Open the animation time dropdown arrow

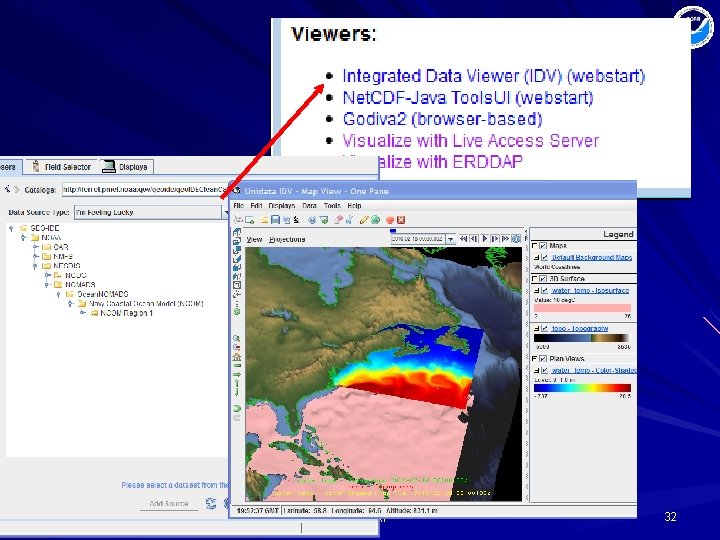pos(450,239)
